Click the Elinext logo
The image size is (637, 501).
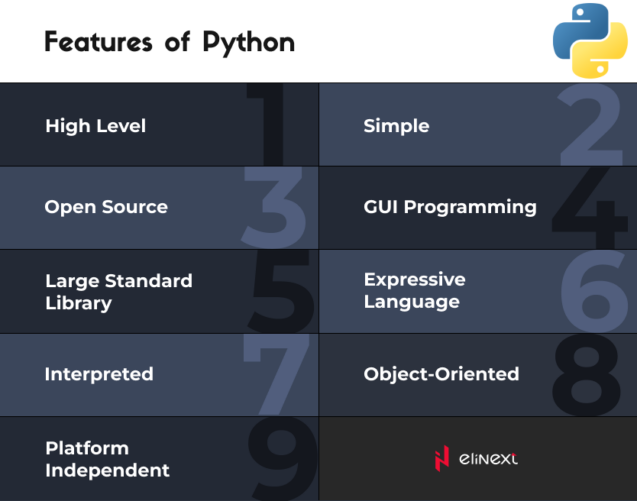pos(476,459)
